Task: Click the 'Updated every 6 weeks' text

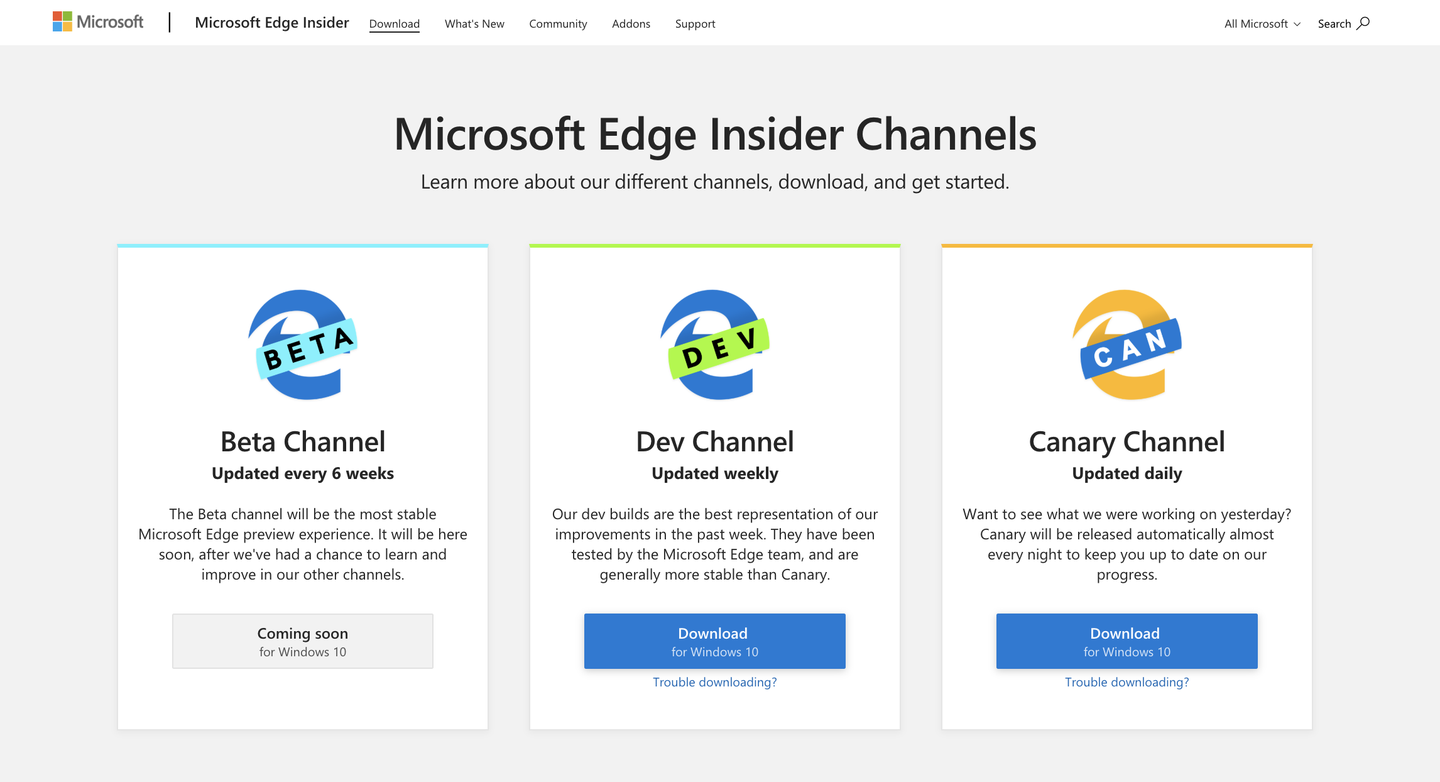Action: [x=303, y=474]
